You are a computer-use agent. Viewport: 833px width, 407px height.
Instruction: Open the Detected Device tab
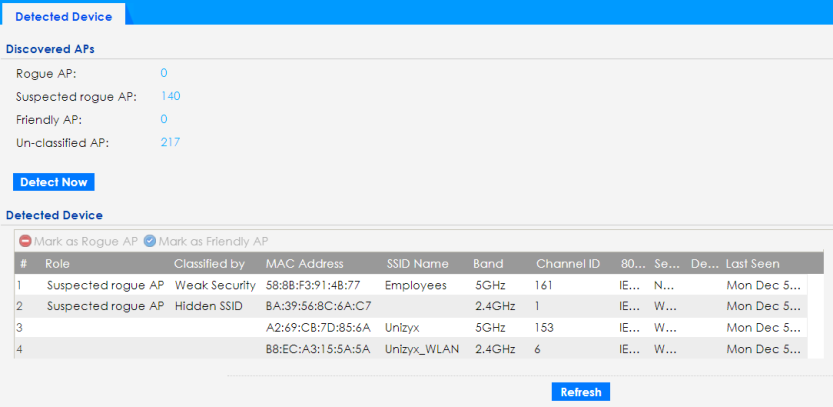62,15
